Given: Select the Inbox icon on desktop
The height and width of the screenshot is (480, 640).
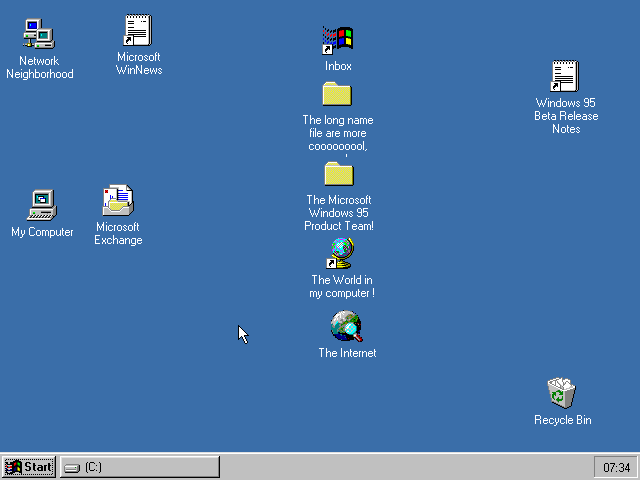Looking at the screenshot, I should click(338, 40).
